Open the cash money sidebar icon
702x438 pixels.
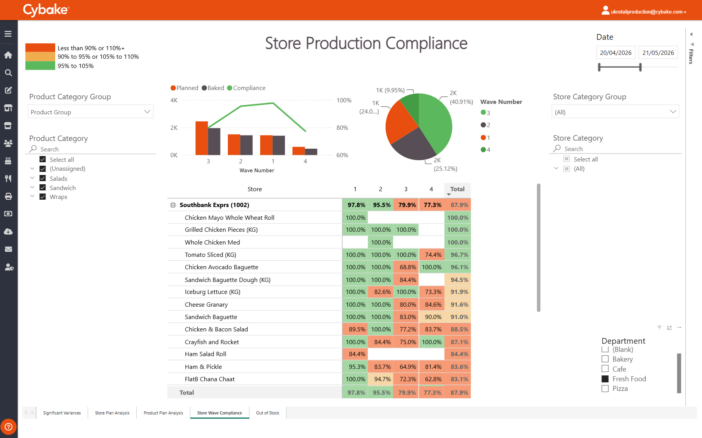coord(8,214)
